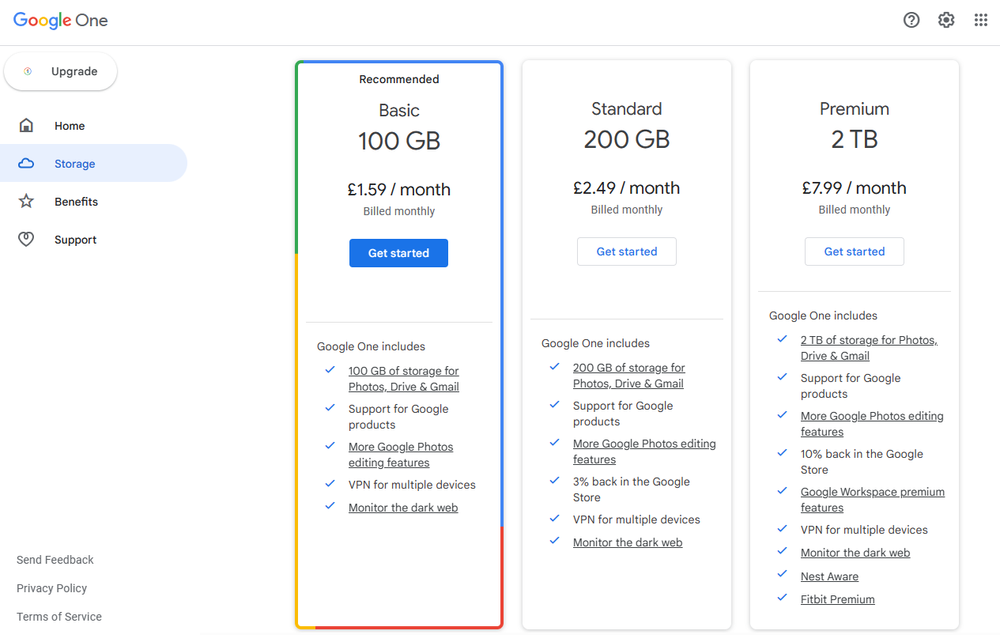This screenshot has height=635, width=1000.
Task: Open the Fitbit Premium link
Action: coord(837,600)
